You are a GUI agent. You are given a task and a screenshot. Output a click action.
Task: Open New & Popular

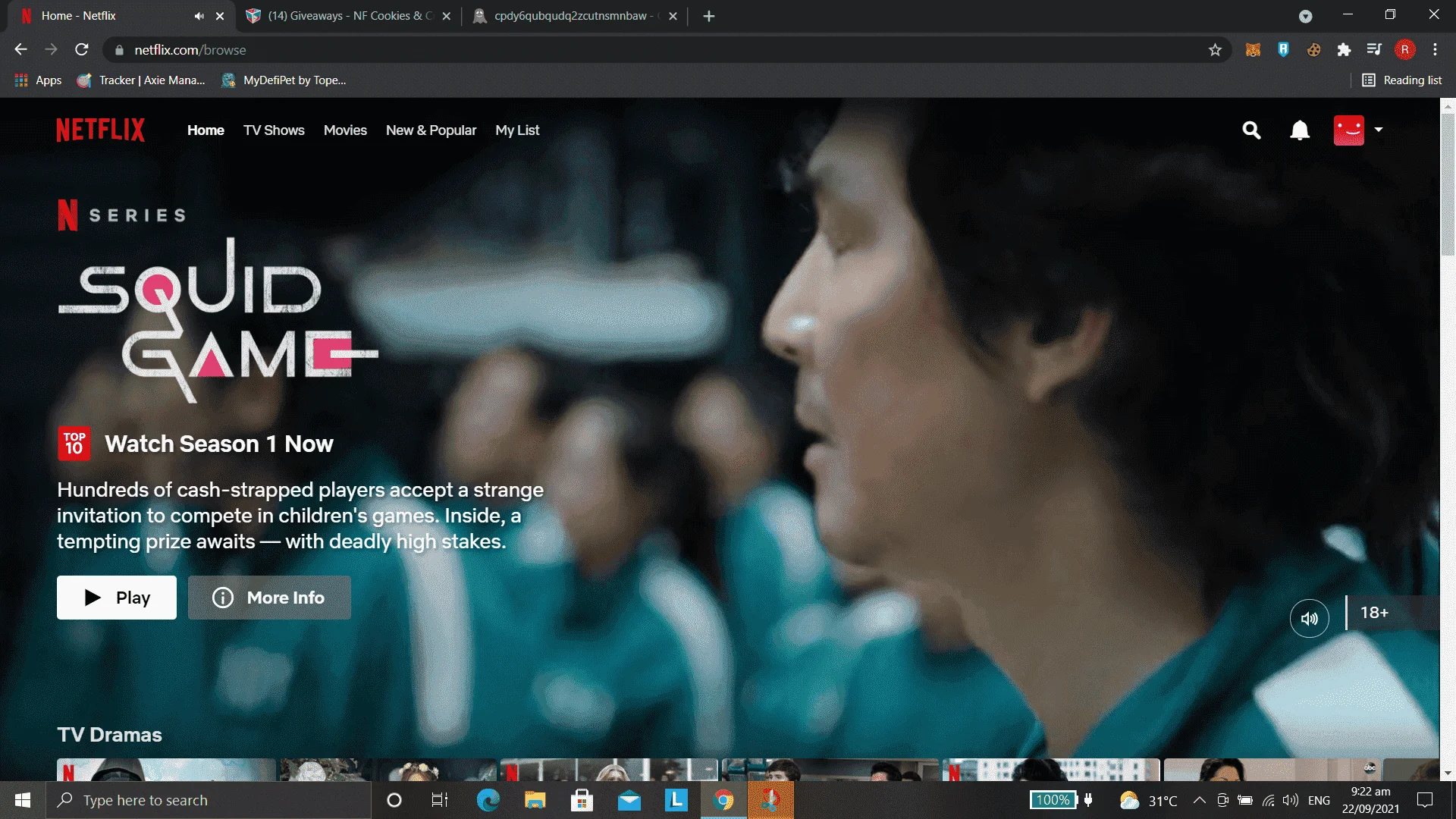[x=431, y=130]
